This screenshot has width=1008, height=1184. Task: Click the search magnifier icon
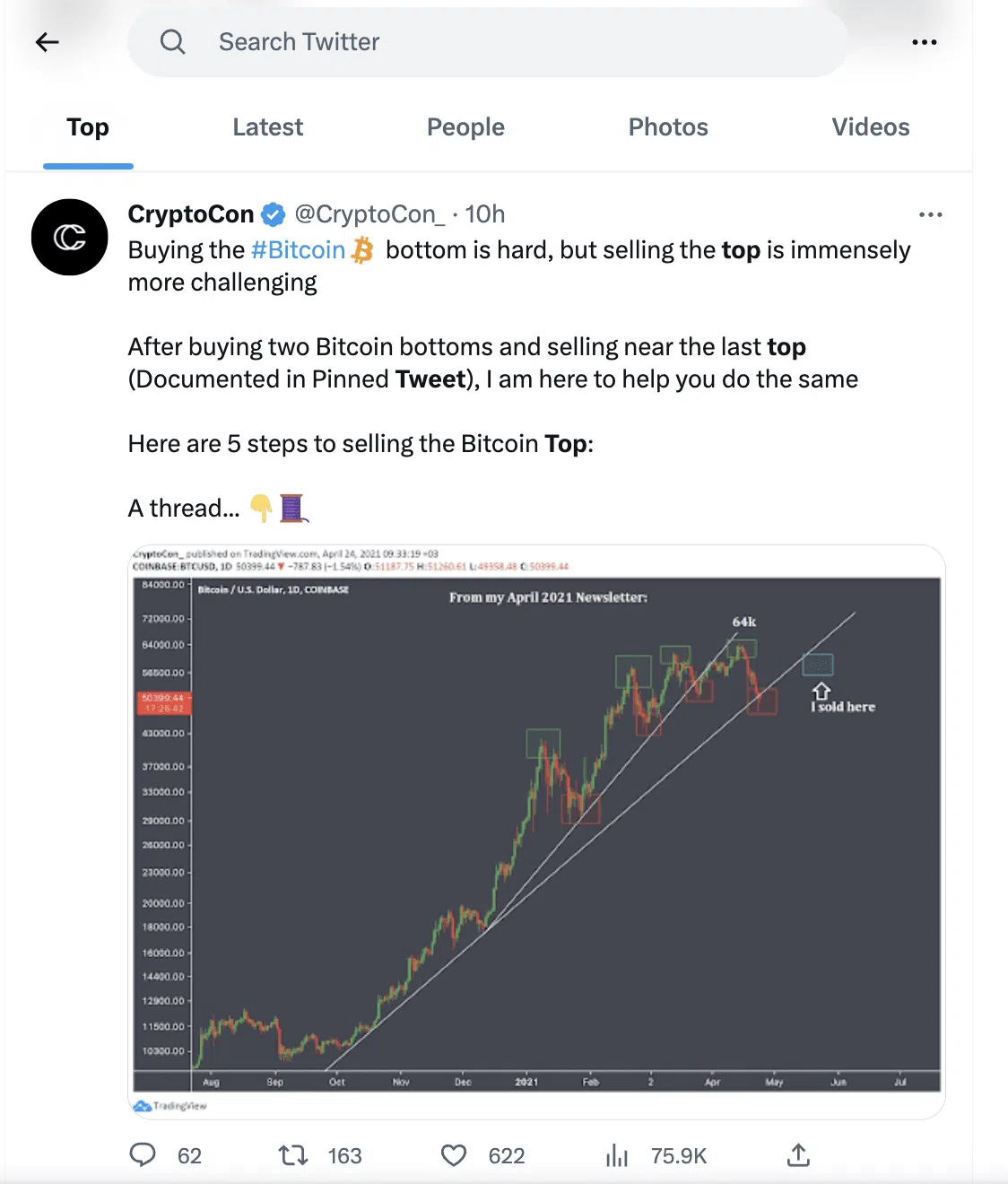[172, 42]
